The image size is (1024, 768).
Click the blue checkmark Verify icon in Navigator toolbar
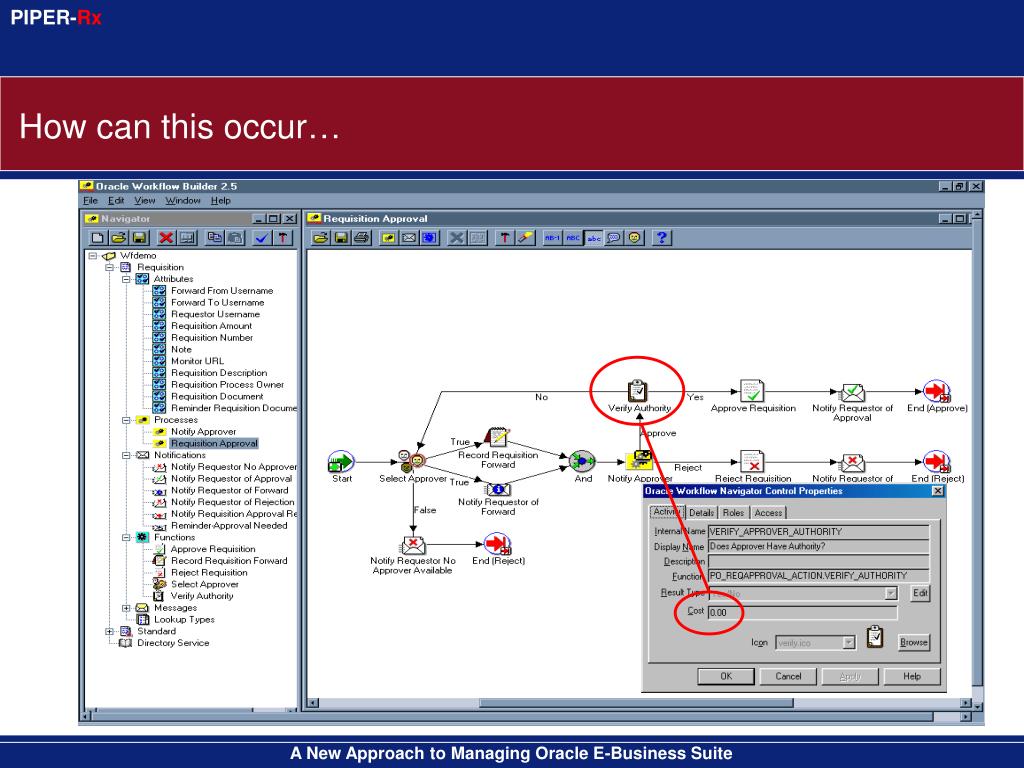(262, 238)
